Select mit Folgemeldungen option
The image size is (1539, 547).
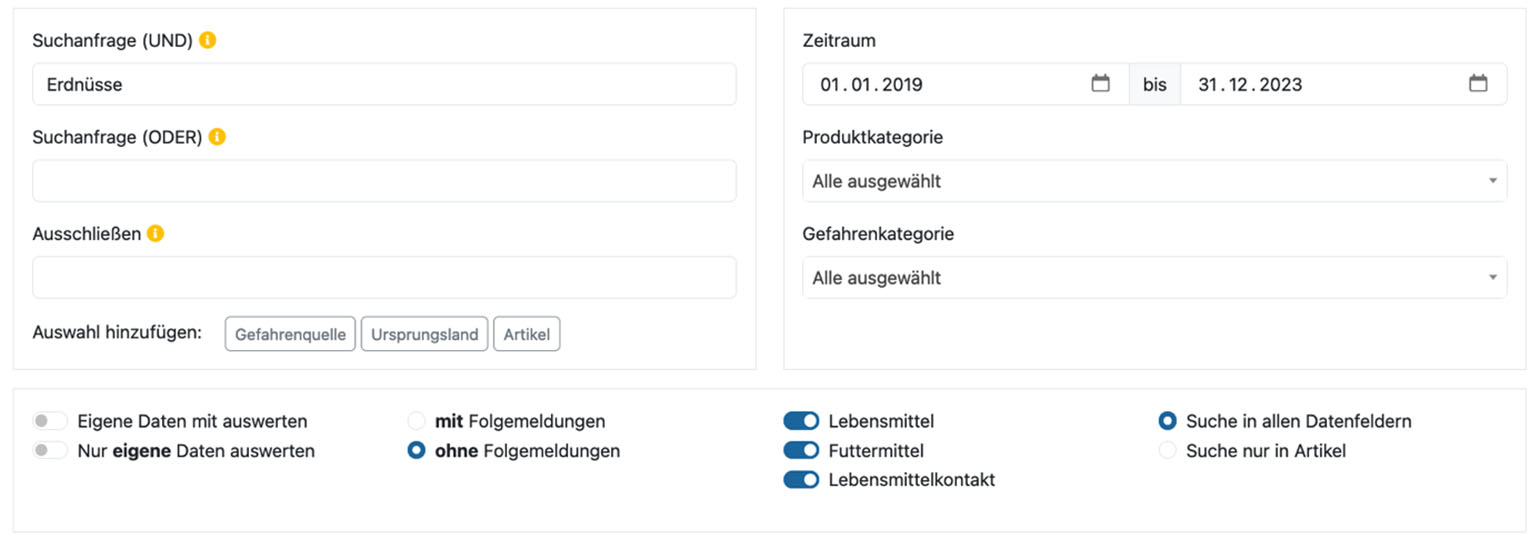[417, 421]
